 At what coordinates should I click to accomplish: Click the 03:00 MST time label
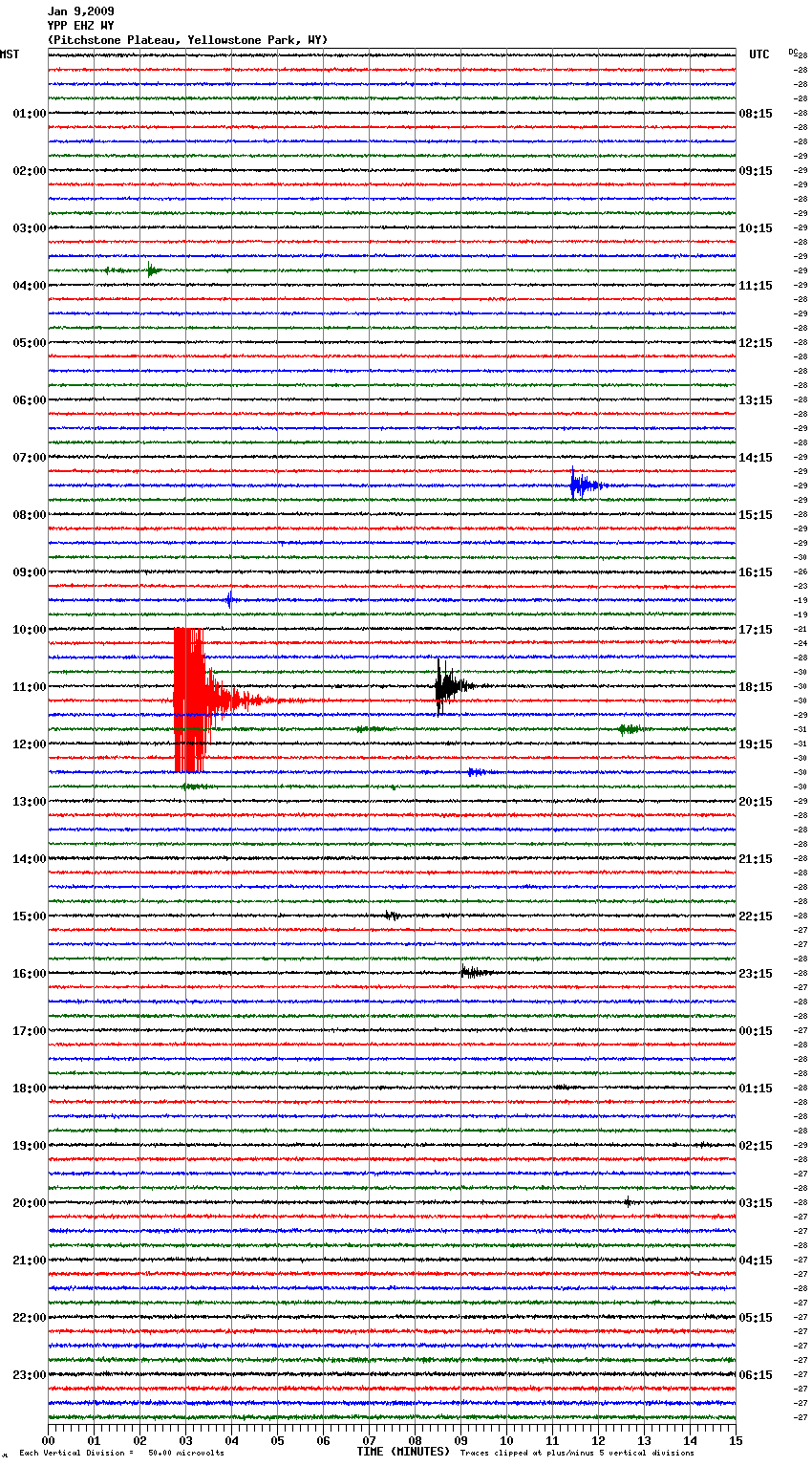coord(29,228)
